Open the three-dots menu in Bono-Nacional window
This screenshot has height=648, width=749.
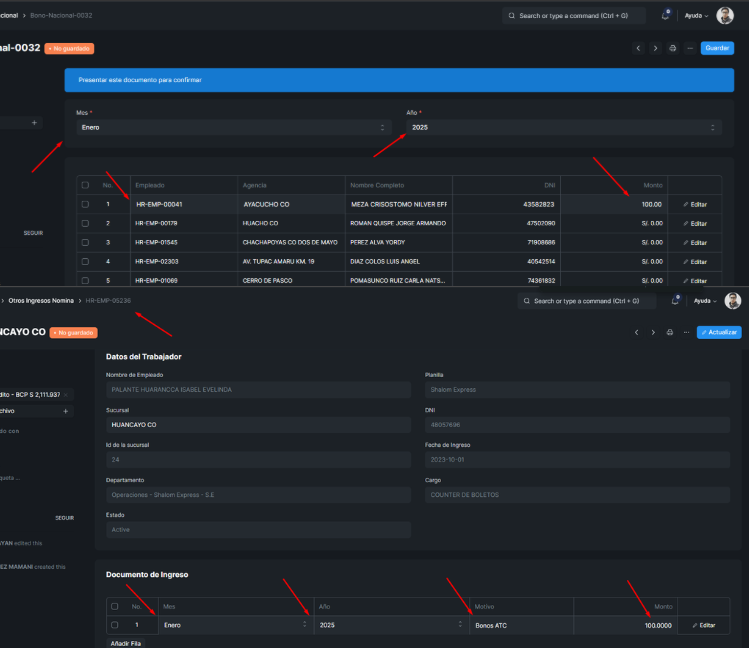click(690, 48)
